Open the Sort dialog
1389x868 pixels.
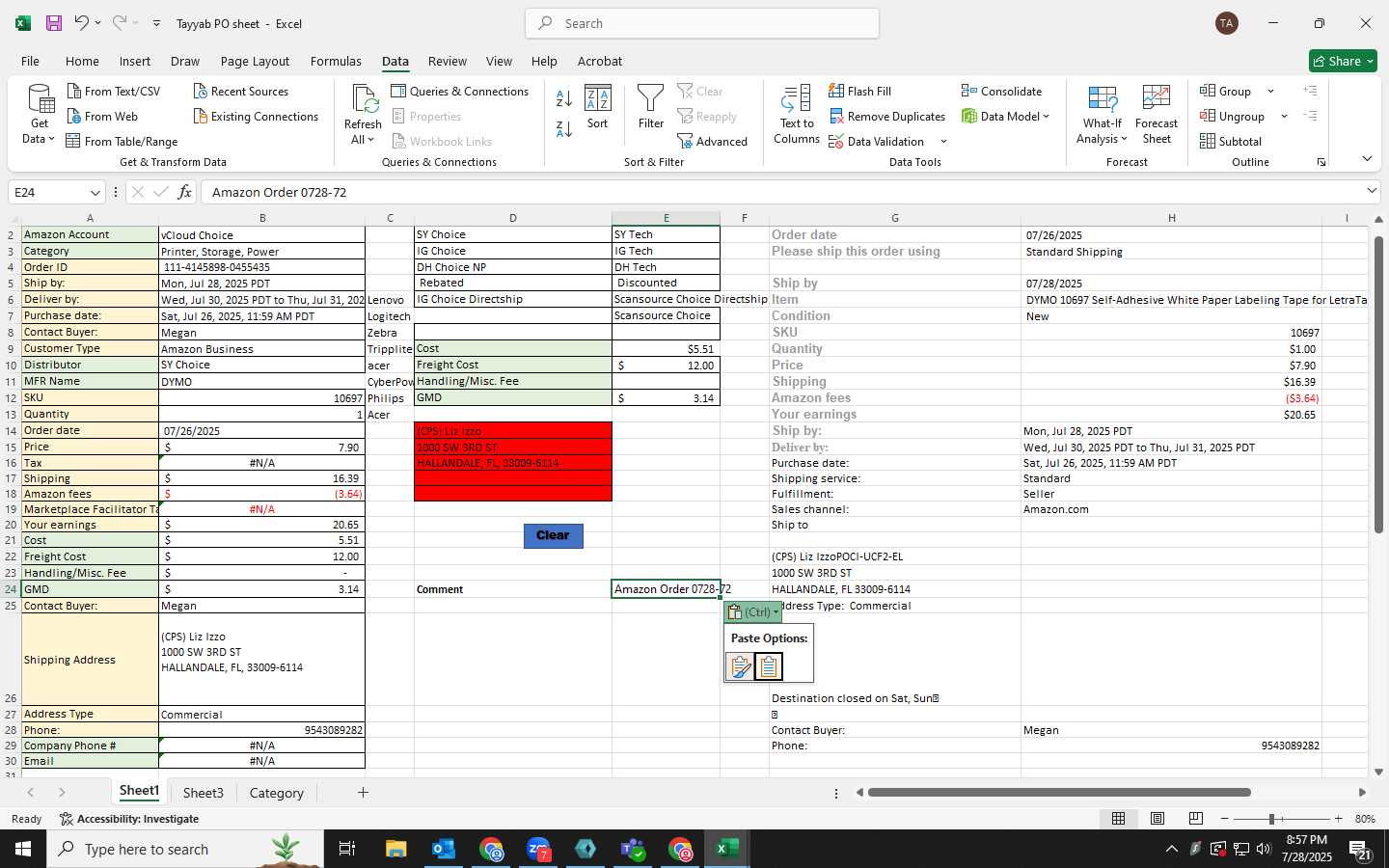pos(598,107)
